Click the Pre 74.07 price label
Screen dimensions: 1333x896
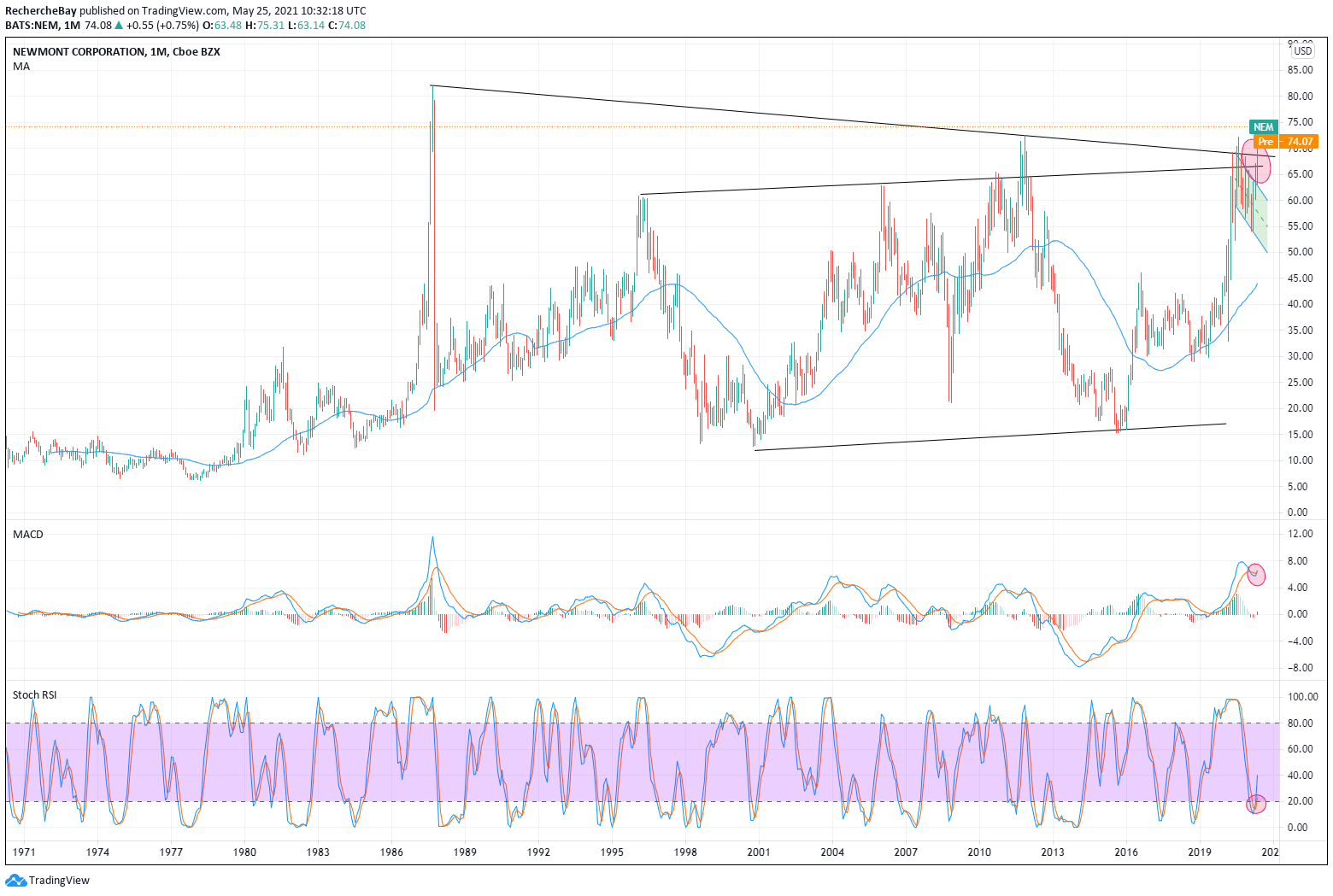tap(1285, 141)
